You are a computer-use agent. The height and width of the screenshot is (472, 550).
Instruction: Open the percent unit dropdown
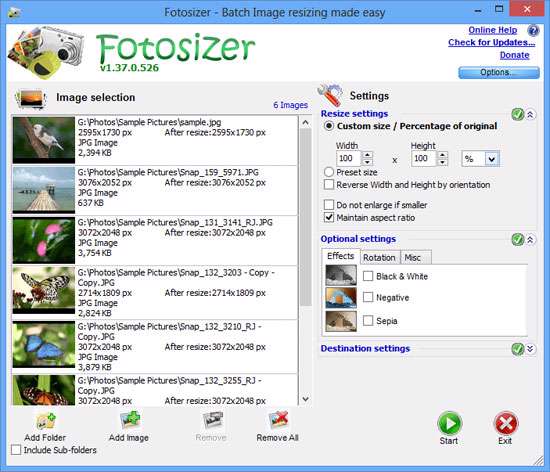[x=491, y=159]
